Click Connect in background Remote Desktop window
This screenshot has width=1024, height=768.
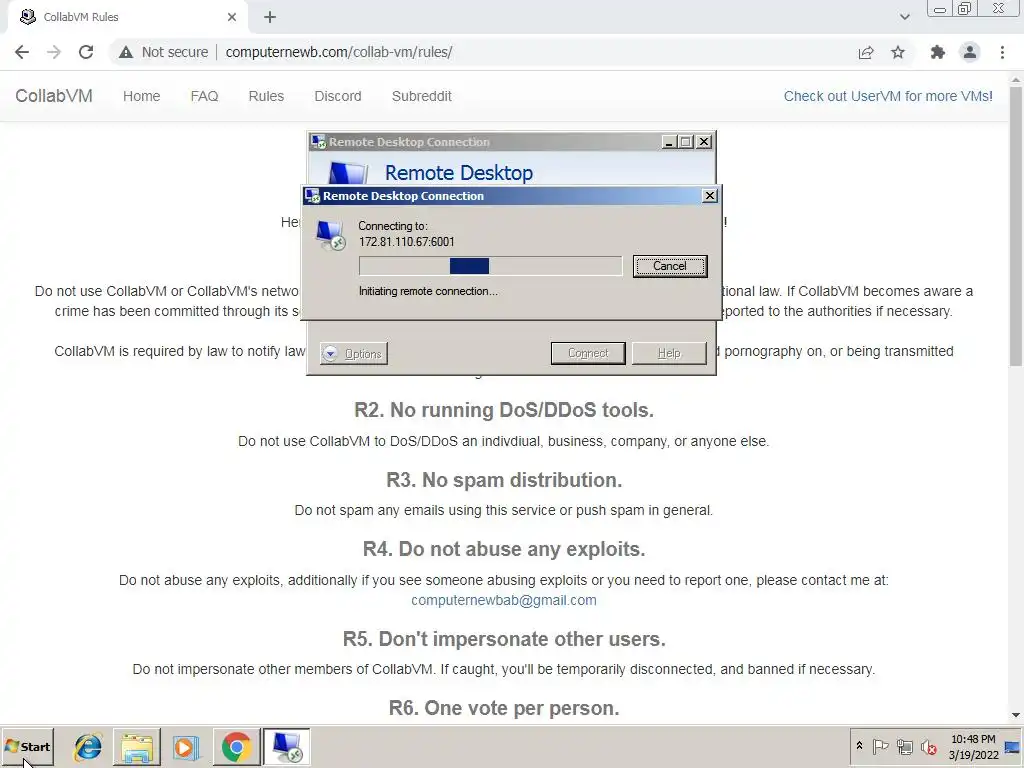588,353
